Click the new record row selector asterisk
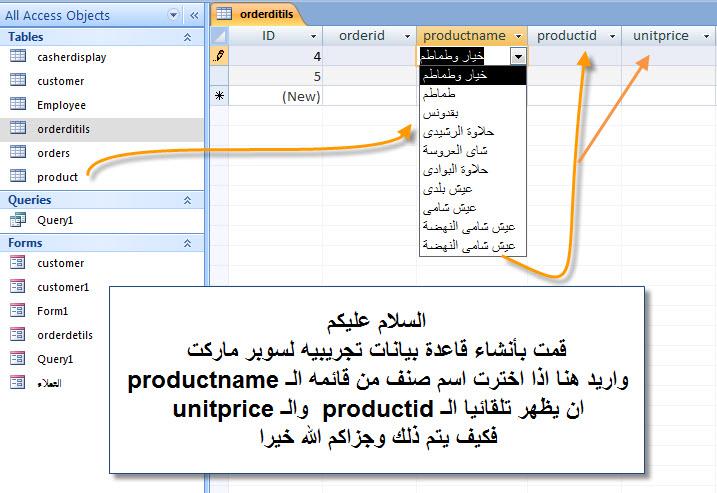This screenshot has height=493, width=717. pos(219,96)
